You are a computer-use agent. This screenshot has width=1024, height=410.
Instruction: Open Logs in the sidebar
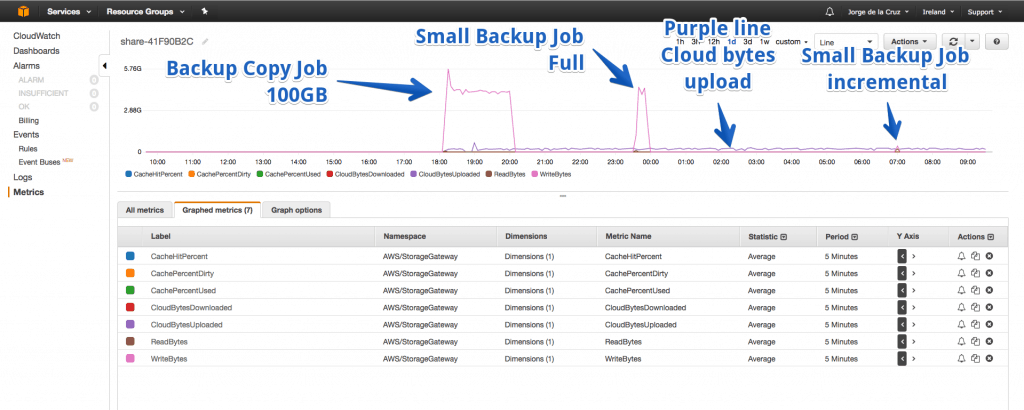pos(22,177)
